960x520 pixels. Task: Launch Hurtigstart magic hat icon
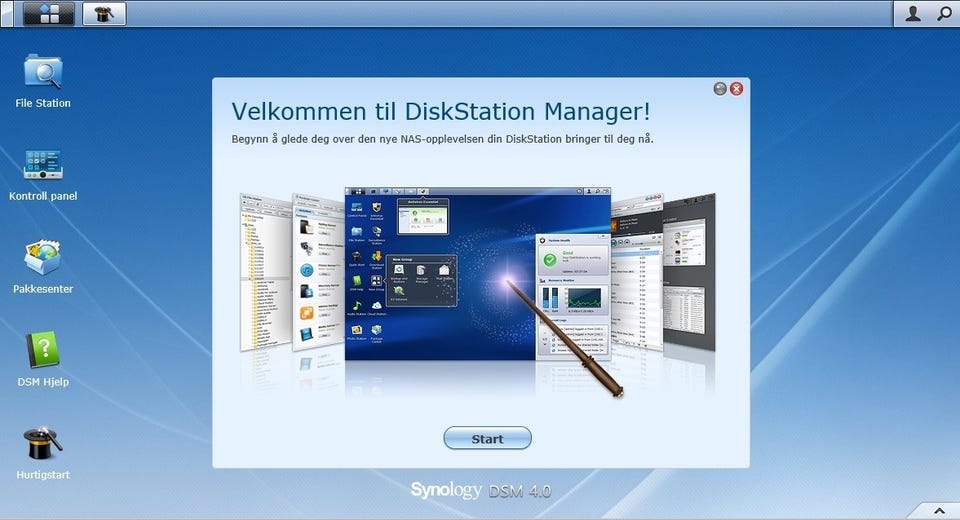click(43, 453)
